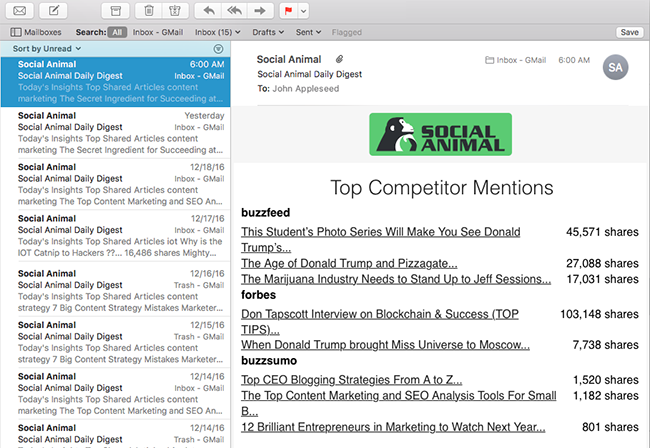Open the Inbox (15) dropdown
The width and height of the screenshot is (650, 448).
[218, 32]
